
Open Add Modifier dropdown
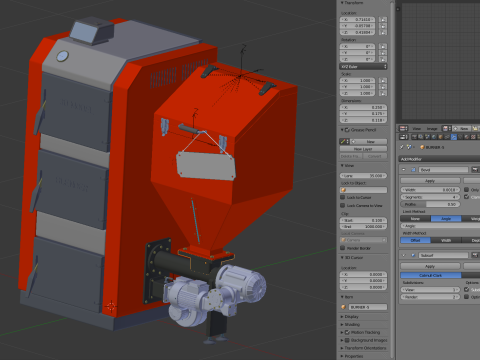tap(439, 159)
